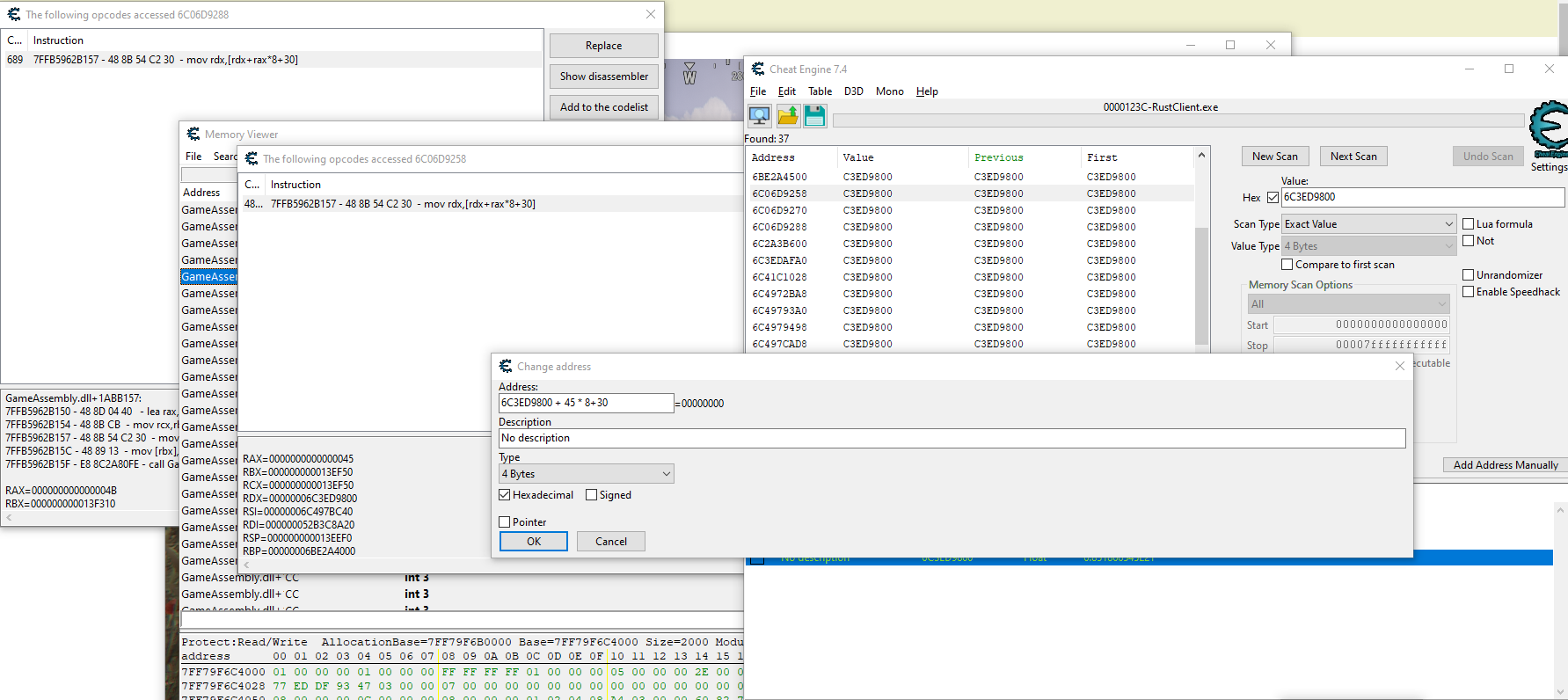Click the Memory Viewer title bar icon
The width and height of the screenshot is (1568, 700).
click(x=193, y=134)
